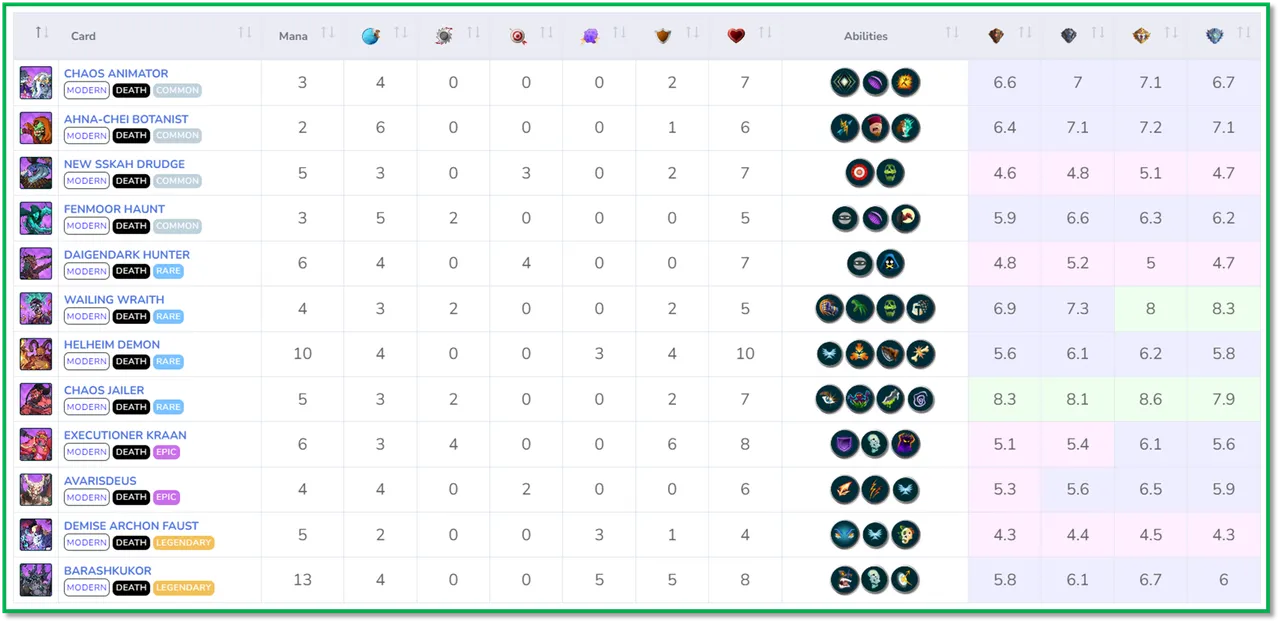Sort by the Card column arrows

244,34
